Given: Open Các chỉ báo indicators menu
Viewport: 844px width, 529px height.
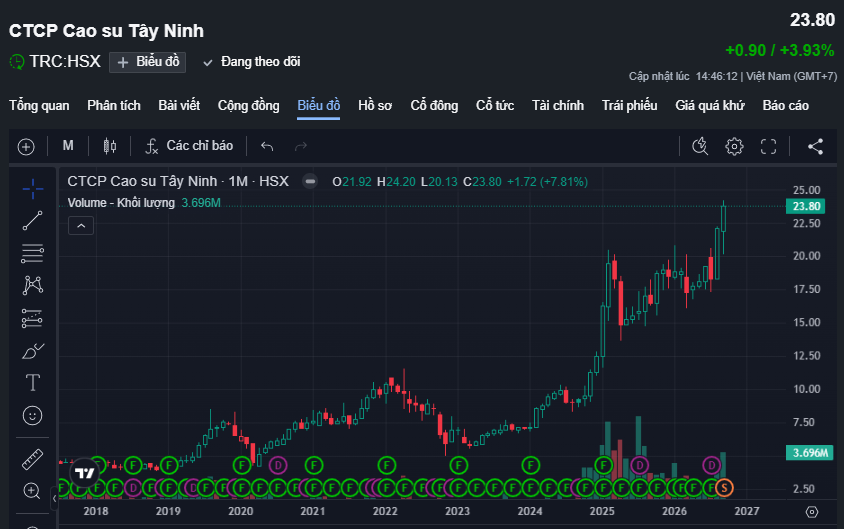Looking at the screenshot, I should click(189, 146).
